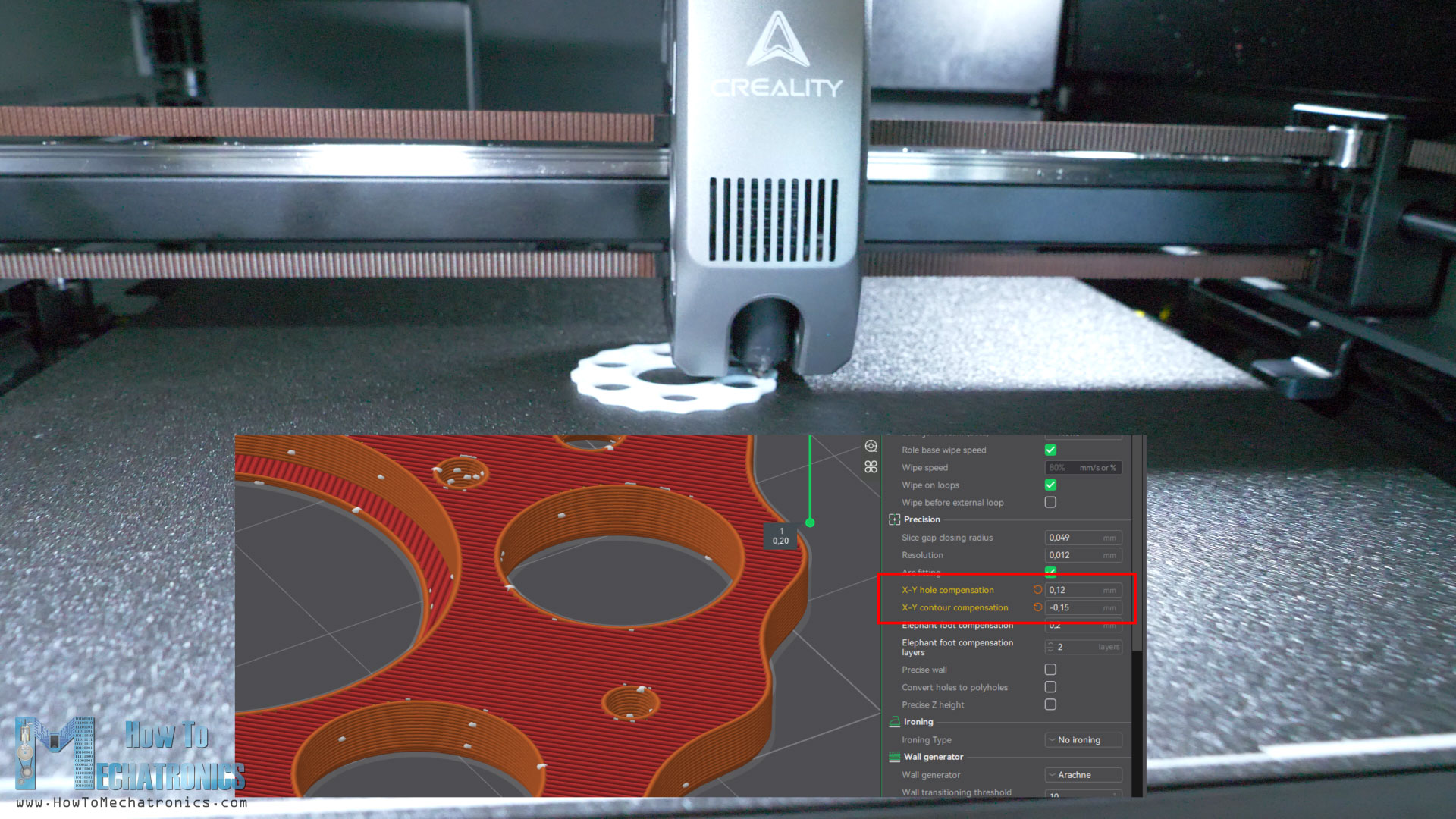Click the Precision section icon
This screenshot has width=1456, height=819.
click(x=894, y=519)
